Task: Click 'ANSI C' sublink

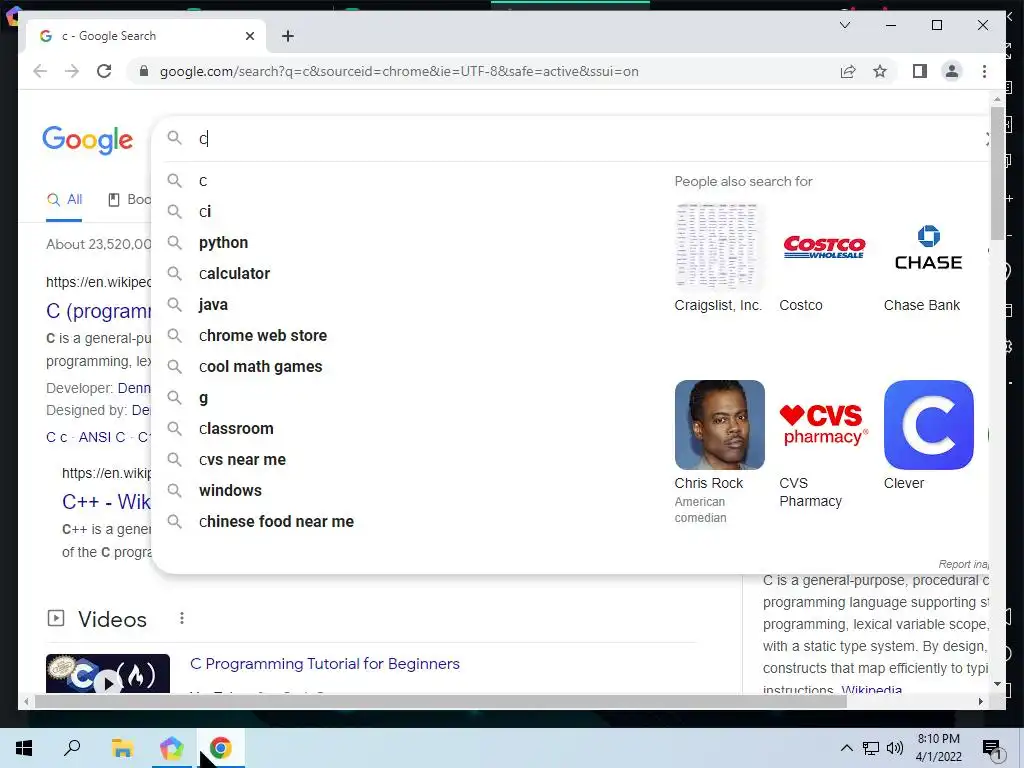Action: click(102, 437)
